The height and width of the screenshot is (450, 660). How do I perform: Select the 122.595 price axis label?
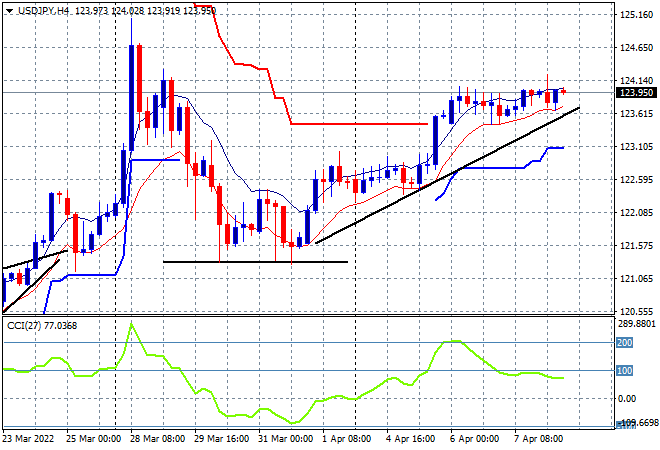(636, 180)
